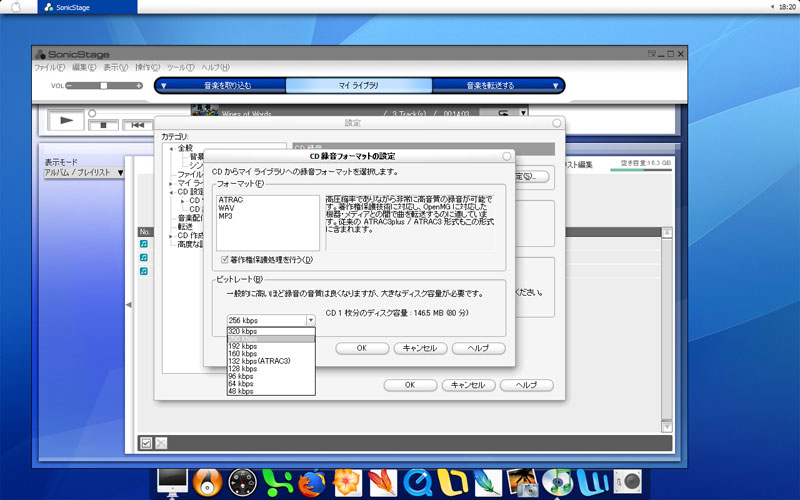
Task: Click the blue W dock icon
Action: coord(592,483)
